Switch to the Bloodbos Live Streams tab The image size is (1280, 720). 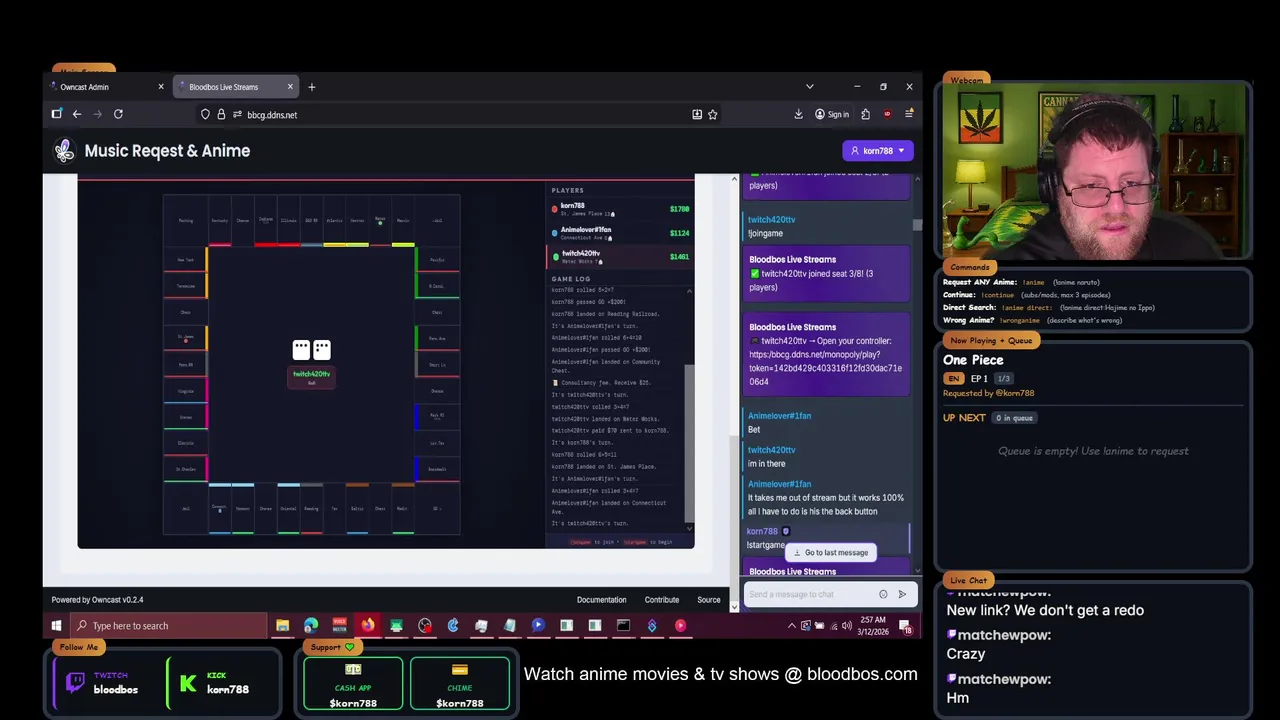click(235, 87)
